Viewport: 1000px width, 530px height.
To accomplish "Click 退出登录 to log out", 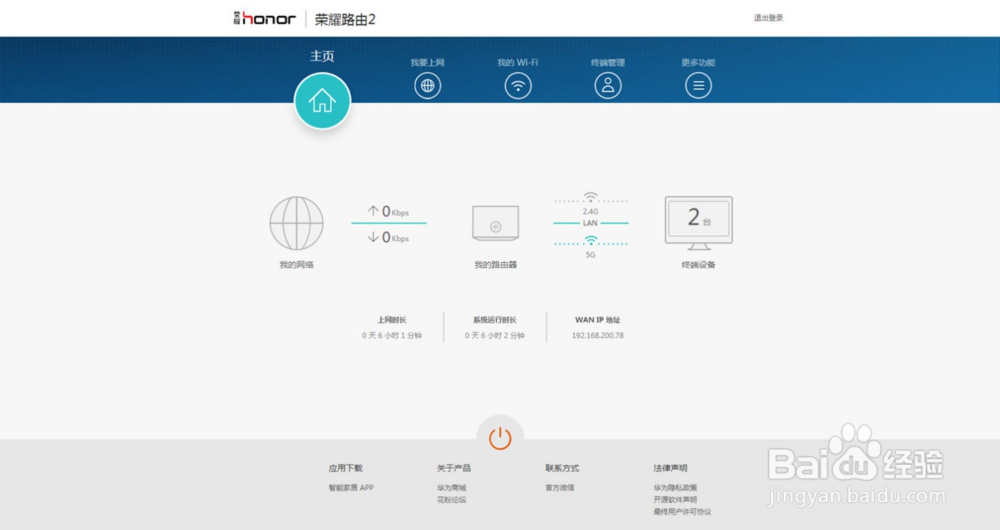I will 768,18.
